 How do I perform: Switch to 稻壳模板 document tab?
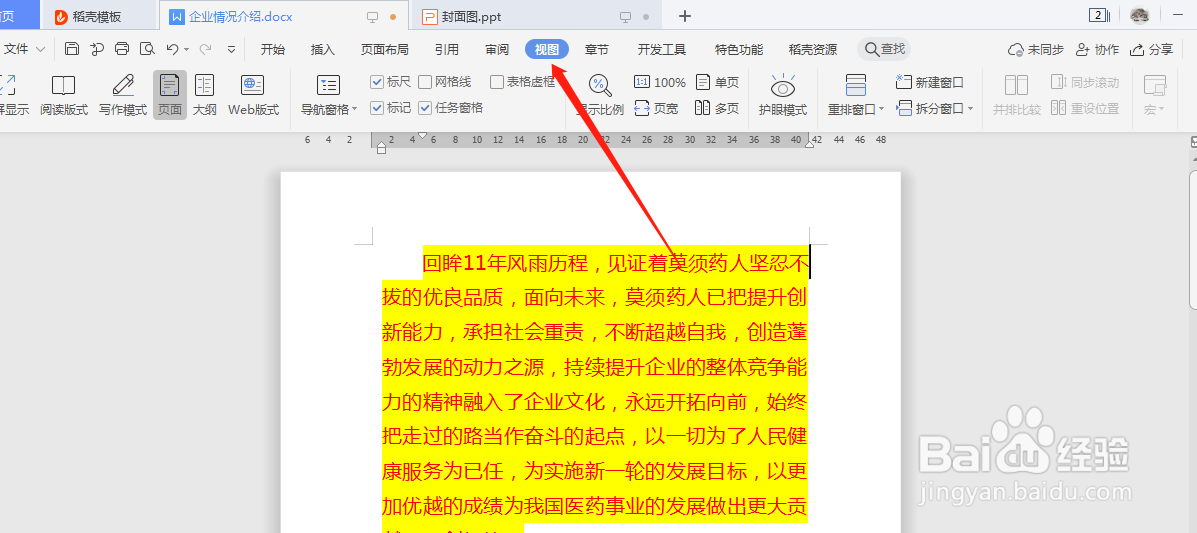[99, 16]
